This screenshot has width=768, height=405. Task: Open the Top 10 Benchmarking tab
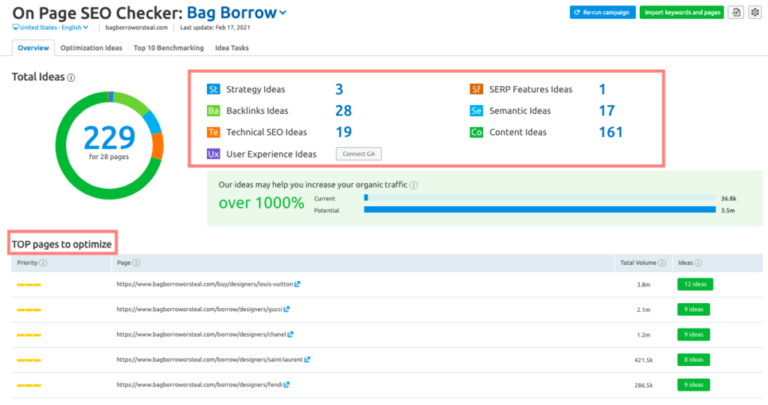168,48
